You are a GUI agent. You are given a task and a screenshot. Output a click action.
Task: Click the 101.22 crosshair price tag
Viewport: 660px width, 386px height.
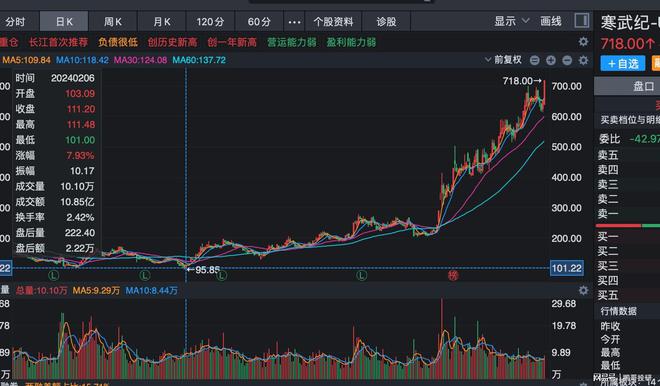click(567, 268)
